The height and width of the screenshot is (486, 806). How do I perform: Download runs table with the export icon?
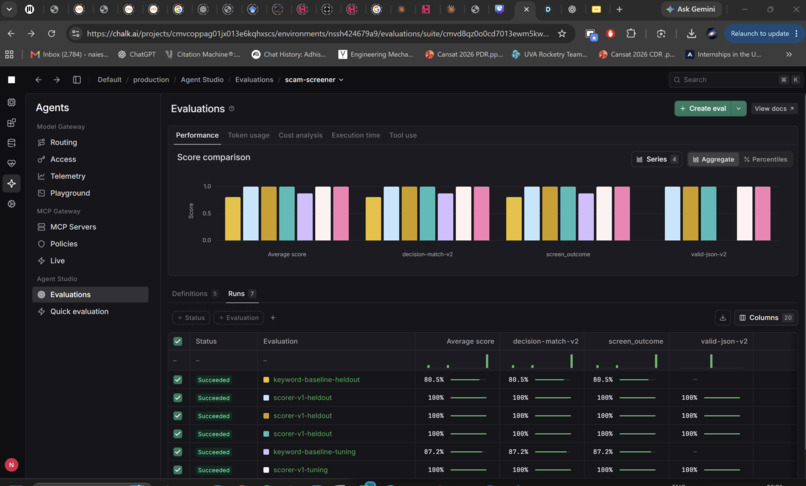pos(722,318)
